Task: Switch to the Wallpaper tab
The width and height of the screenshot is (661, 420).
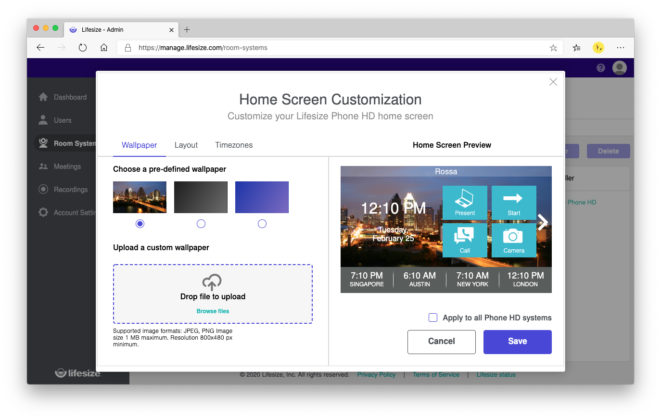Action: (x=139, y=145)
